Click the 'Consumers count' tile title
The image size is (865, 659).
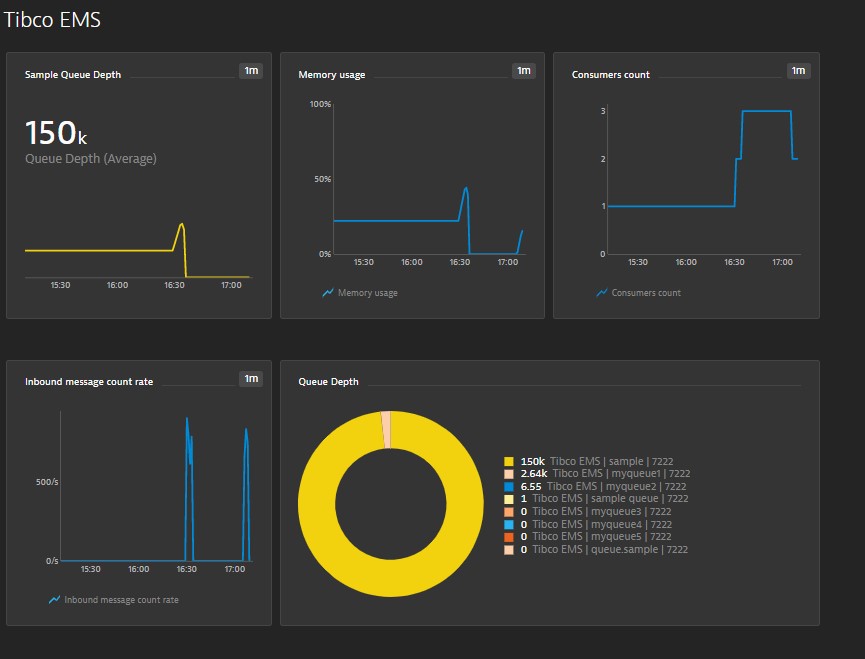(x=611, y=74)
